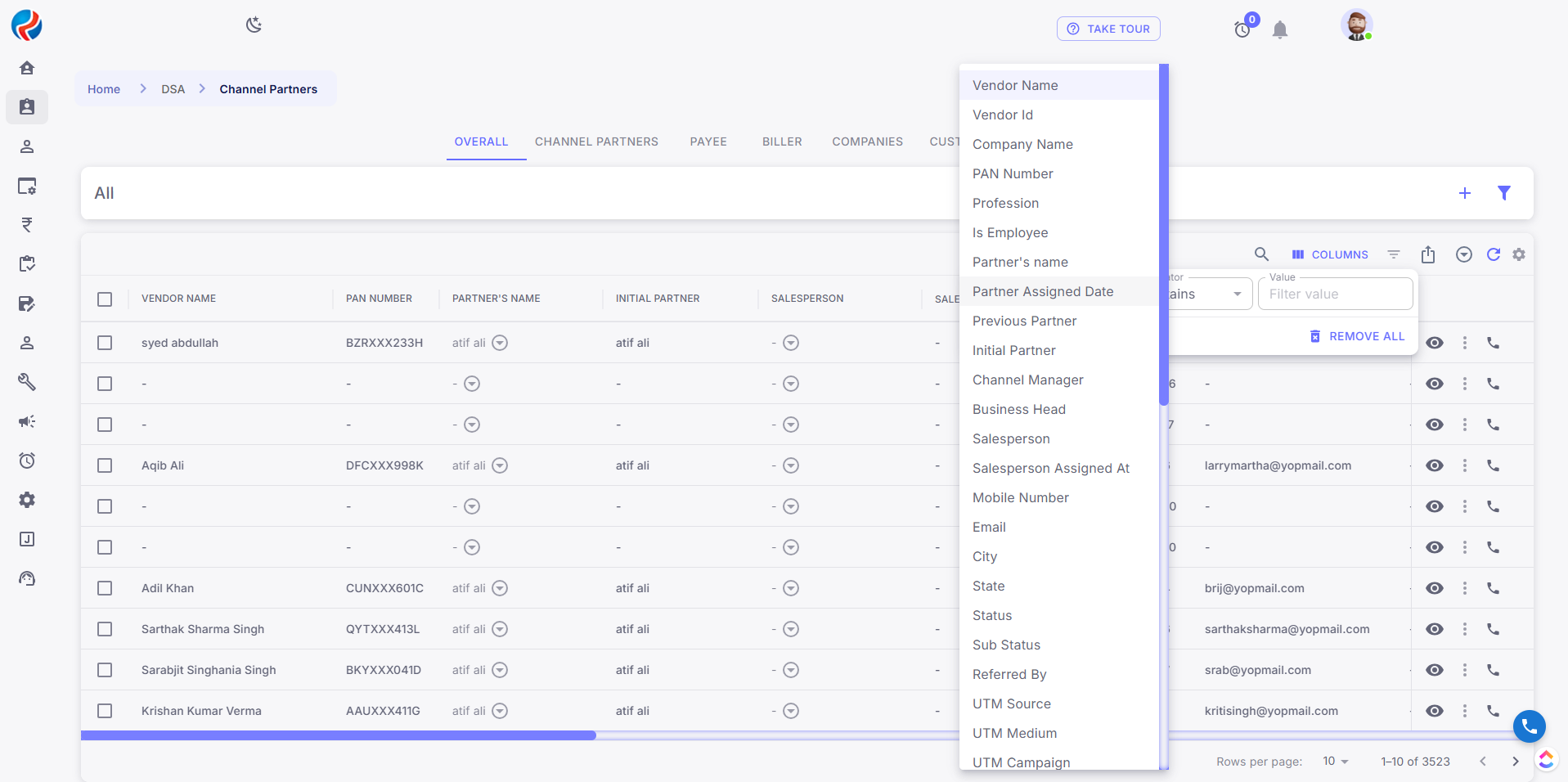Screen dimensions: 1568x782
Task: Toggle dark mode moon icon
Action: 254,25
